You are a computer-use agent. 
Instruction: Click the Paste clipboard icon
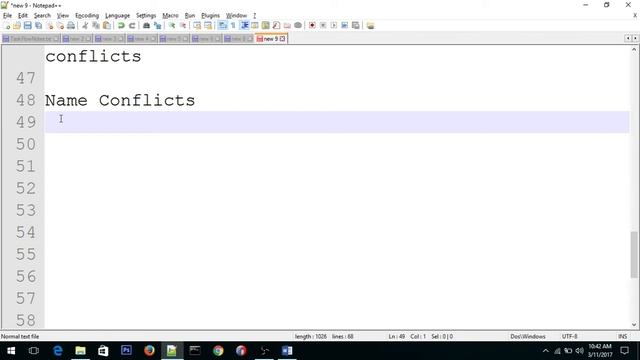(107, 26)
